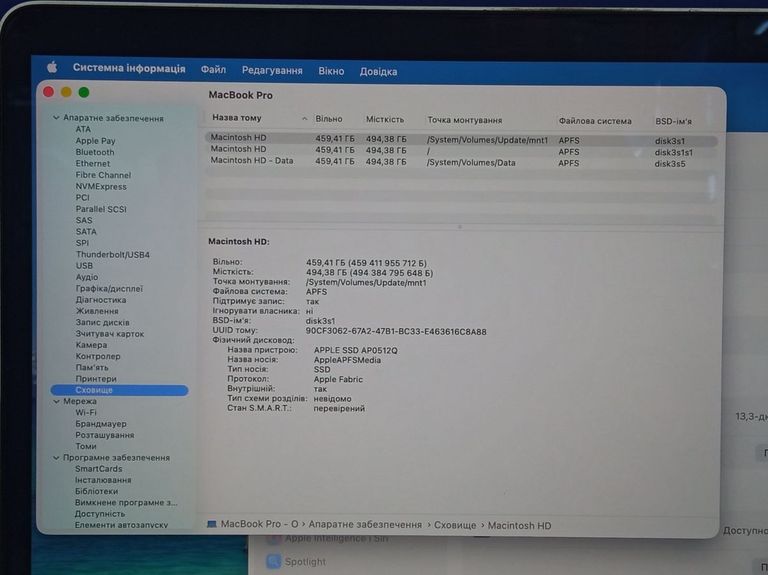Select Thunderbolt/USB4 in the sidebar
Screen dimensions: 768x575
(112, 255)
